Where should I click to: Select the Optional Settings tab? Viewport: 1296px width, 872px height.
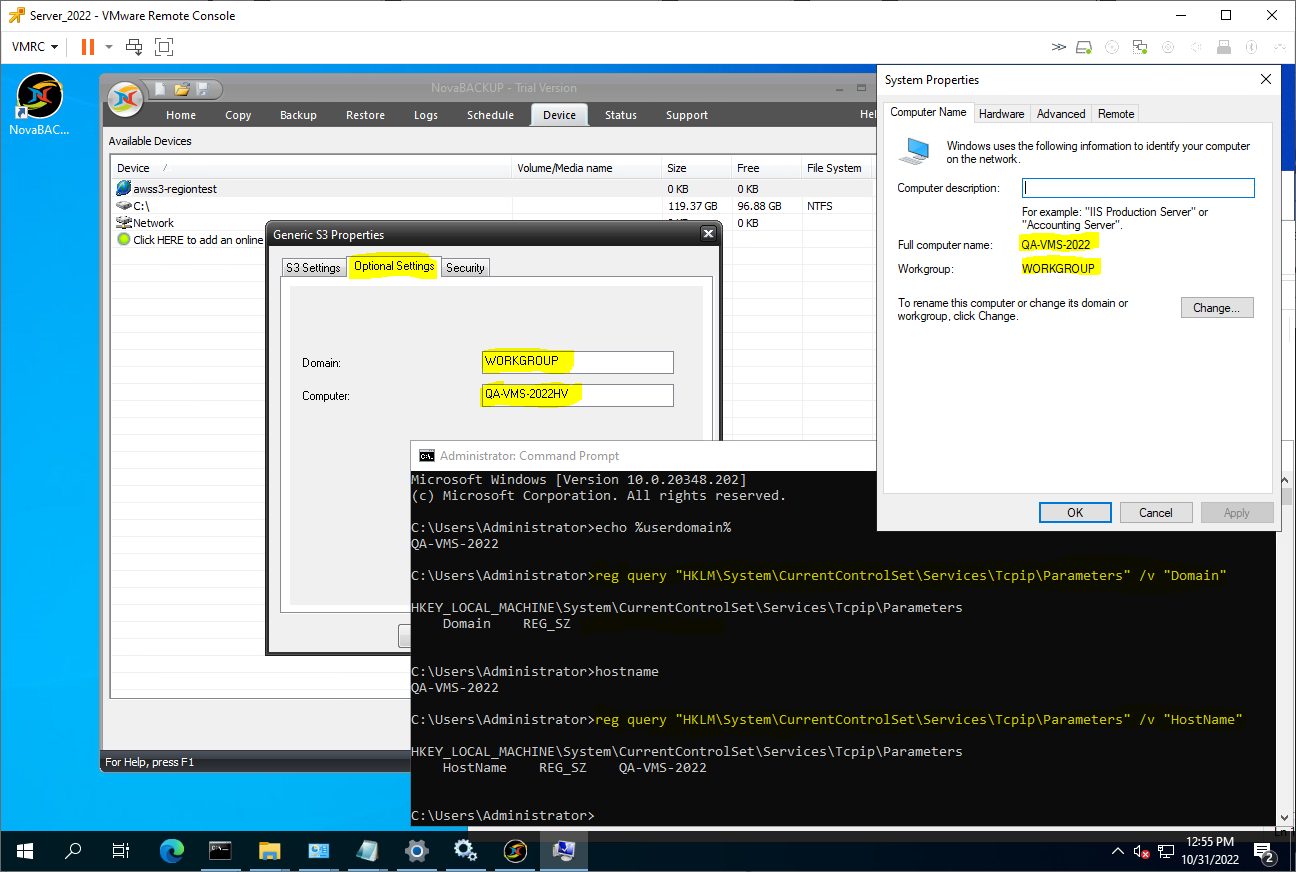[394, 266]
